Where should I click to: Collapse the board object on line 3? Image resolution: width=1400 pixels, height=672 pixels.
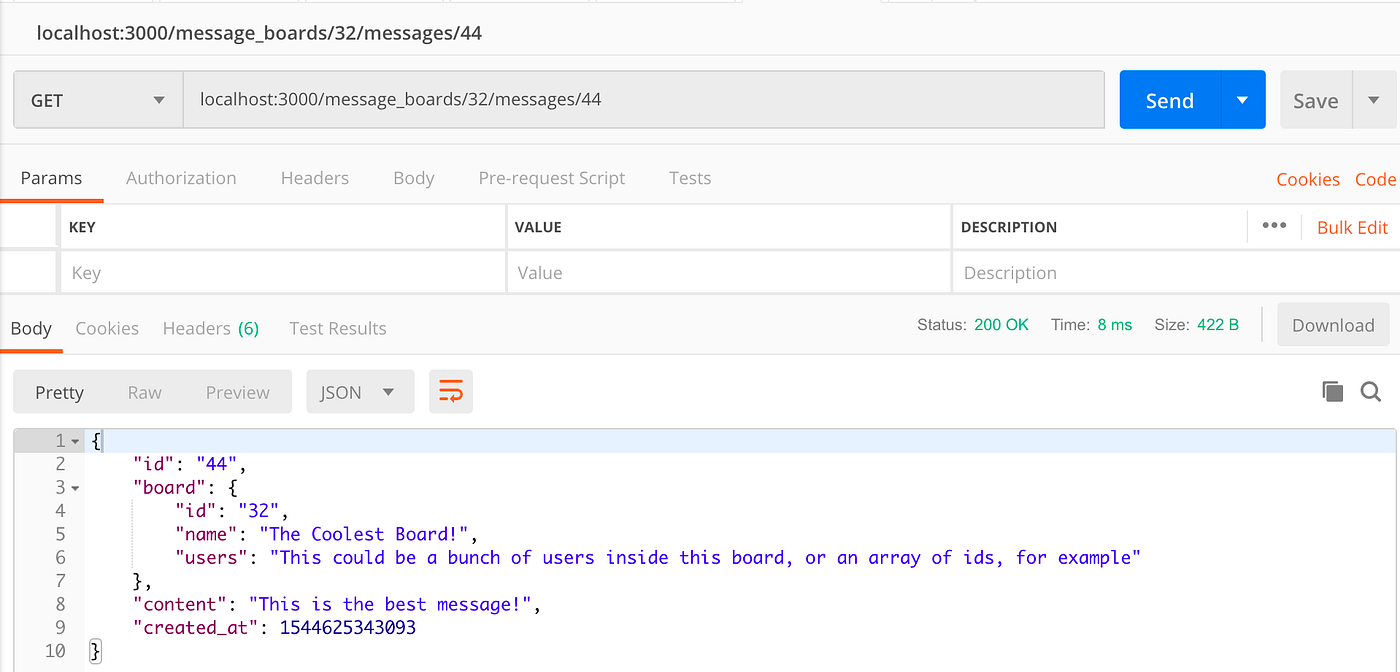[77, 487]
